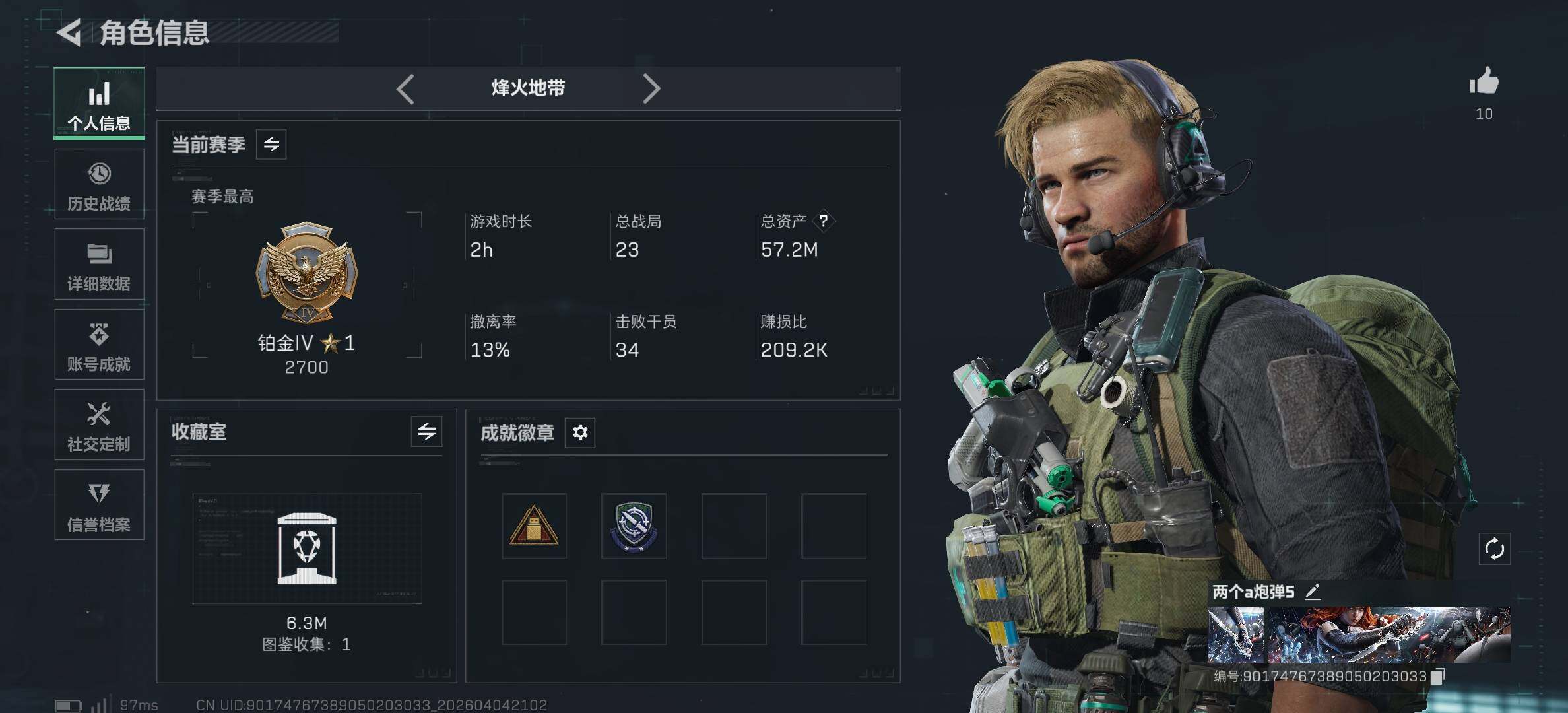
Task: Open the 详细数据 tab
Action: pos(99,265)
